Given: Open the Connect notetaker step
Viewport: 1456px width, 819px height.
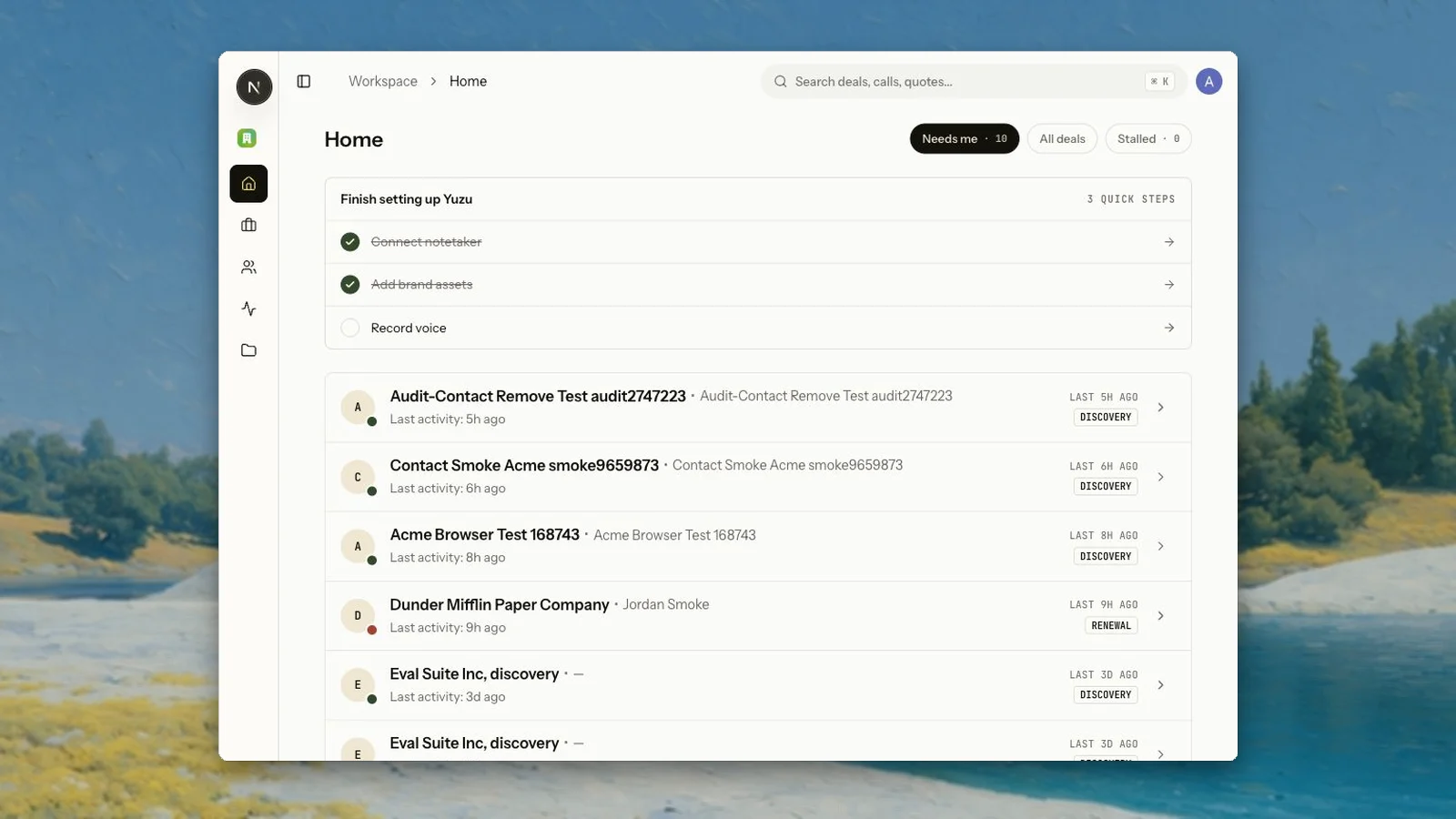Looking at the screenshot, I should pyautogui.click(x=758, y=242).
